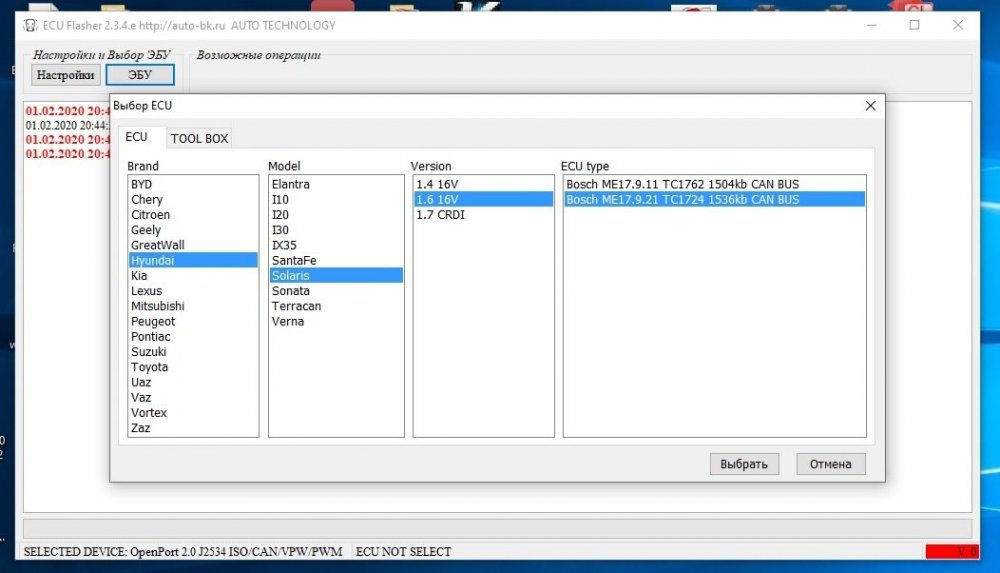Select Toyota brand
The height and width of the screenshot is (573, 1000).
(193, 368)
